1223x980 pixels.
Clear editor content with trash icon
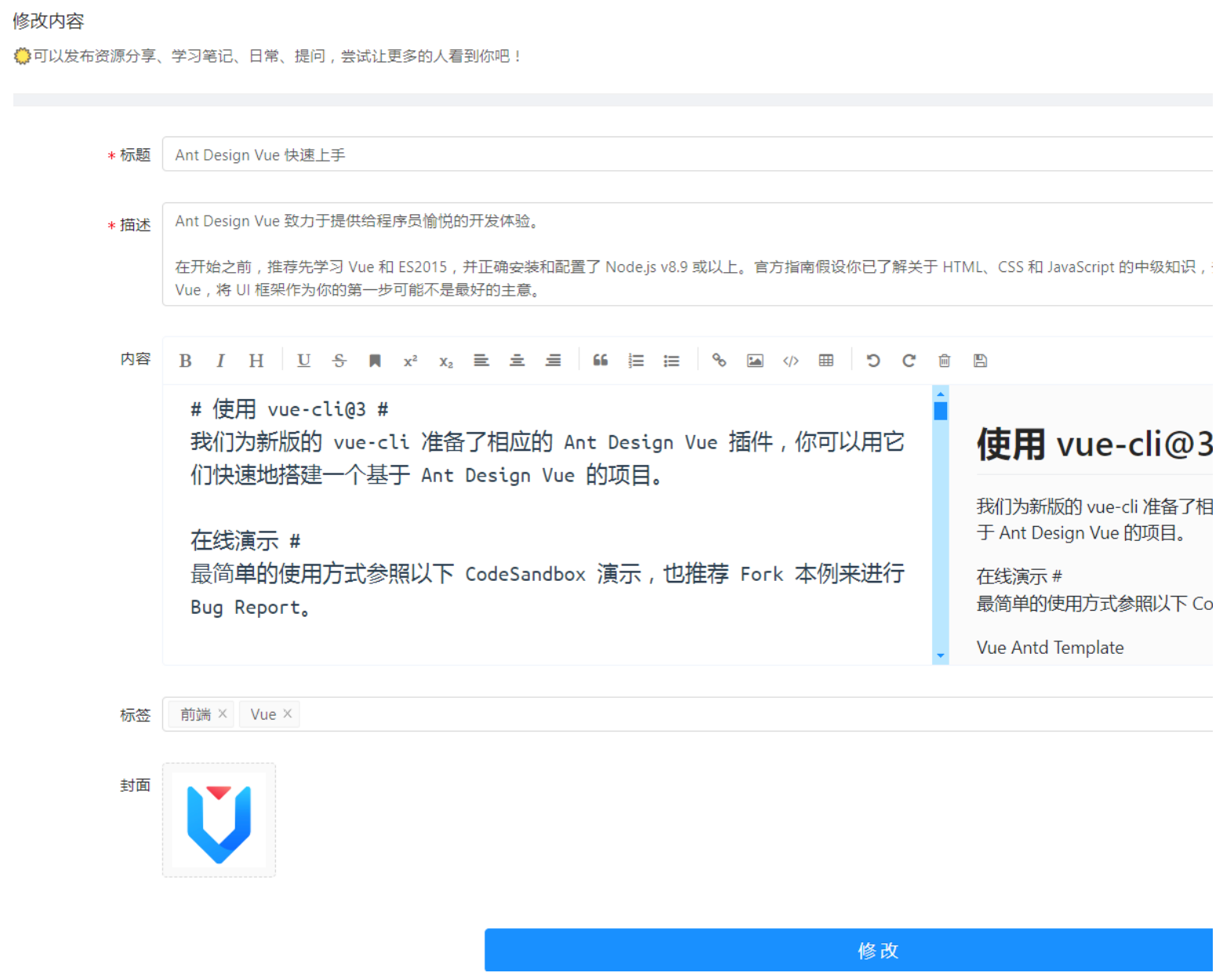(945, 361)
